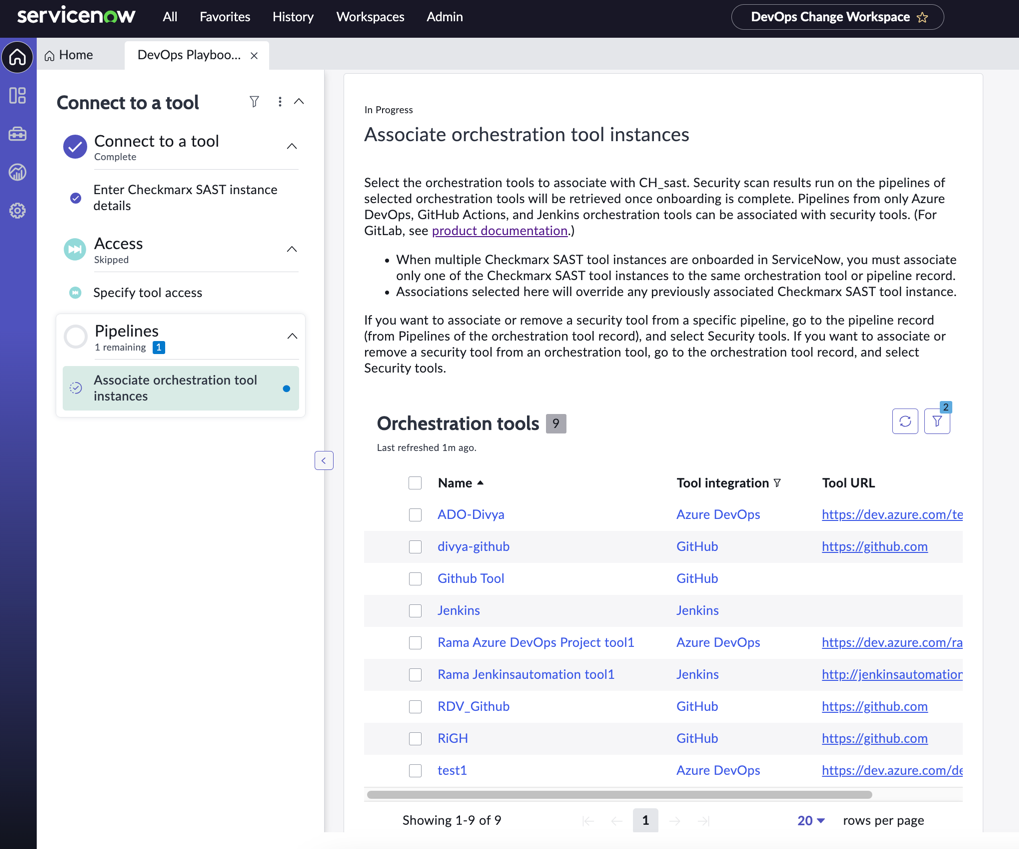
Task: Open the Admin menu
Action: pyautogui.click(x=445, y=17)
